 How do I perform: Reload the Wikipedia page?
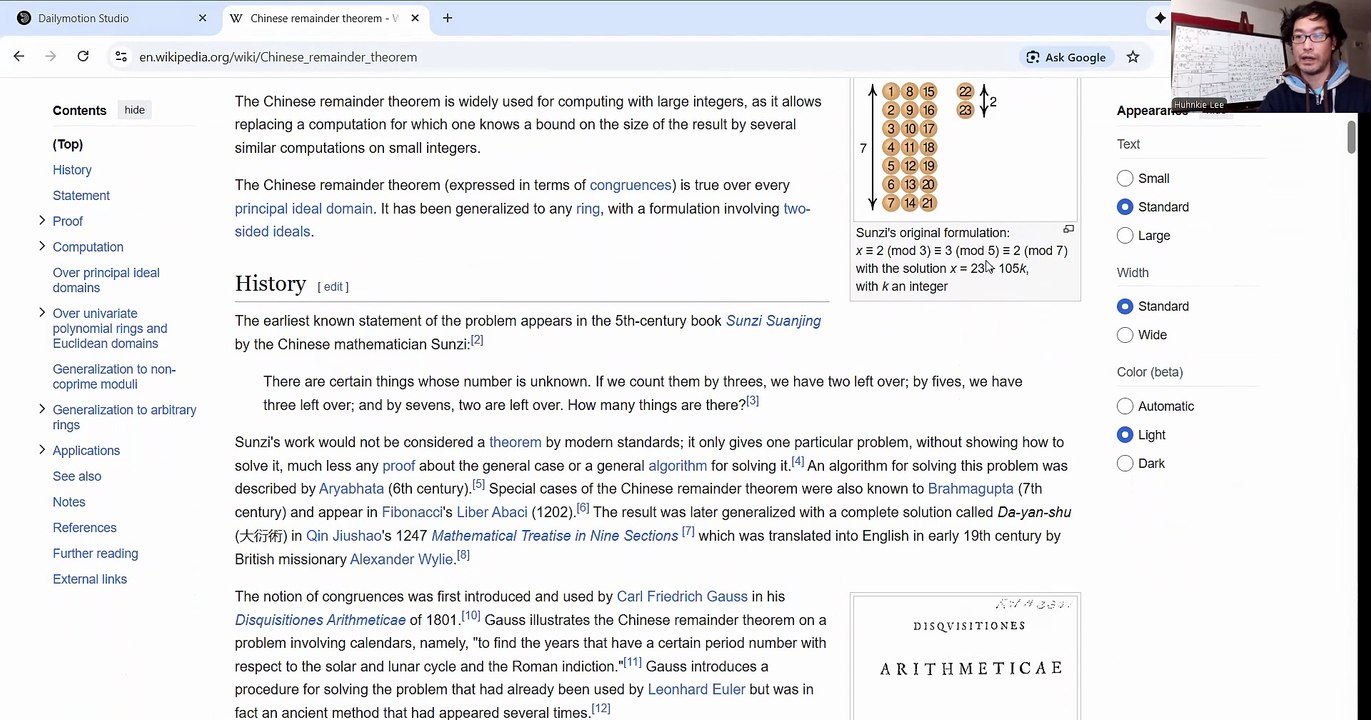tap(83, 57)
